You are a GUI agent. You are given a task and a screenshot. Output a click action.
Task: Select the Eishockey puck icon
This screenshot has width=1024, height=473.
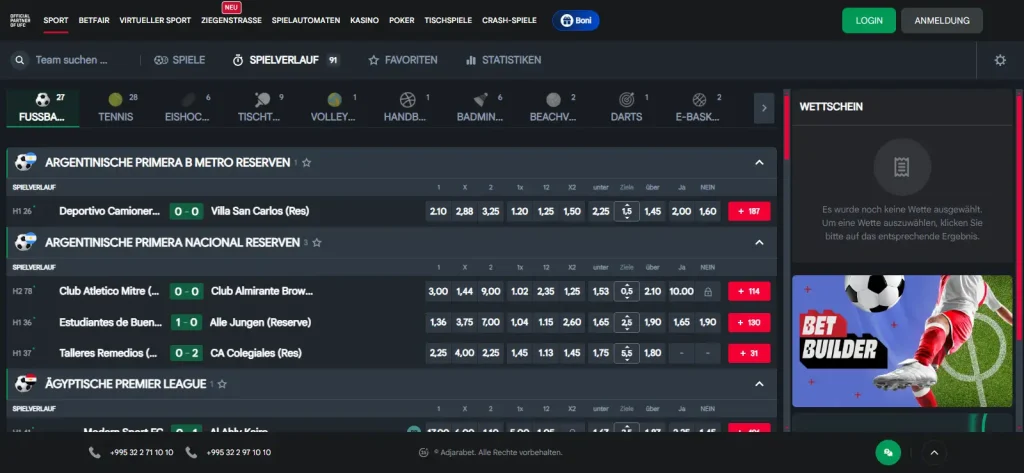[188, 100]
